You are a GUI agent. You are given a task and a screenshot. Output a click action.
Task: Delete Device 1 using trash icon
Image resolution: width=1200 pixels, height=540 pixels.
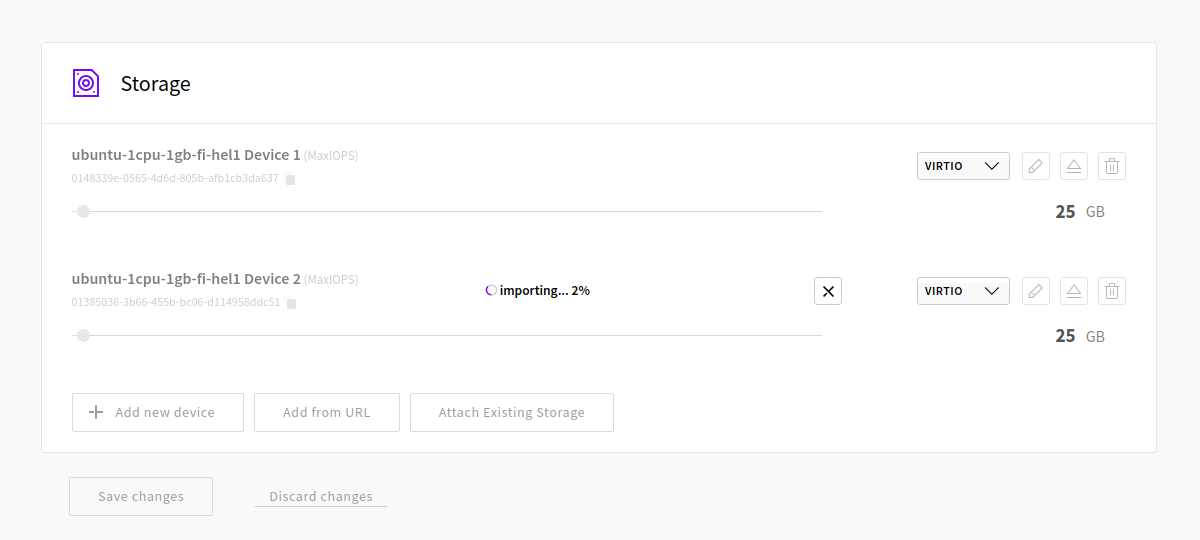(x=1112, y=166)
